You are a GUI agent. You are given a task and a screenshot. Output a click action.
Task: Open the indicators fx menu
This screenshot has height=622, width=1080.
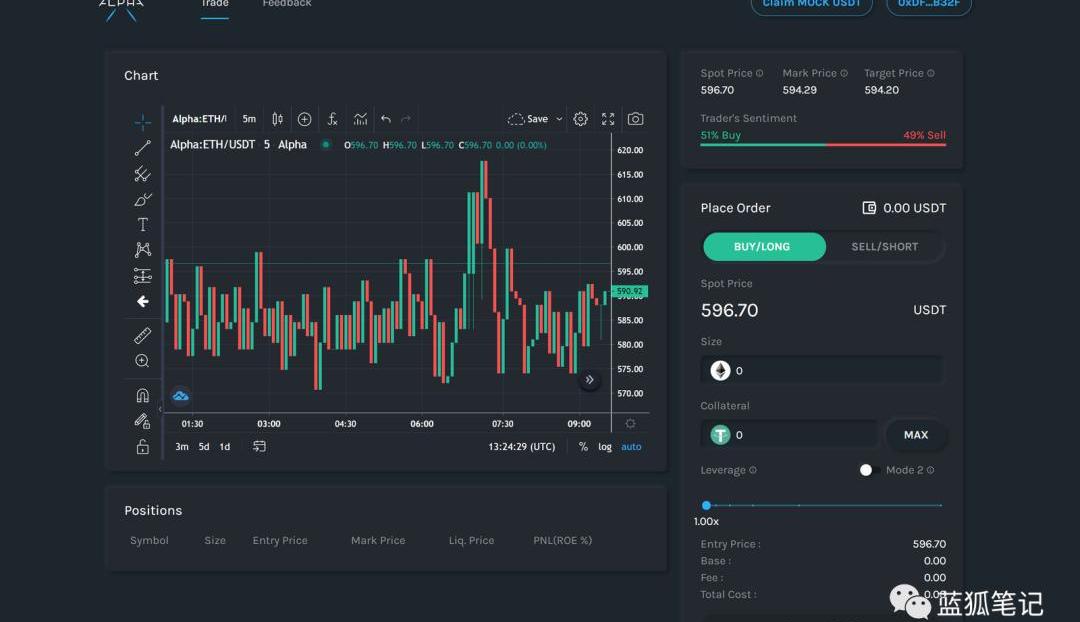point(332,119)
